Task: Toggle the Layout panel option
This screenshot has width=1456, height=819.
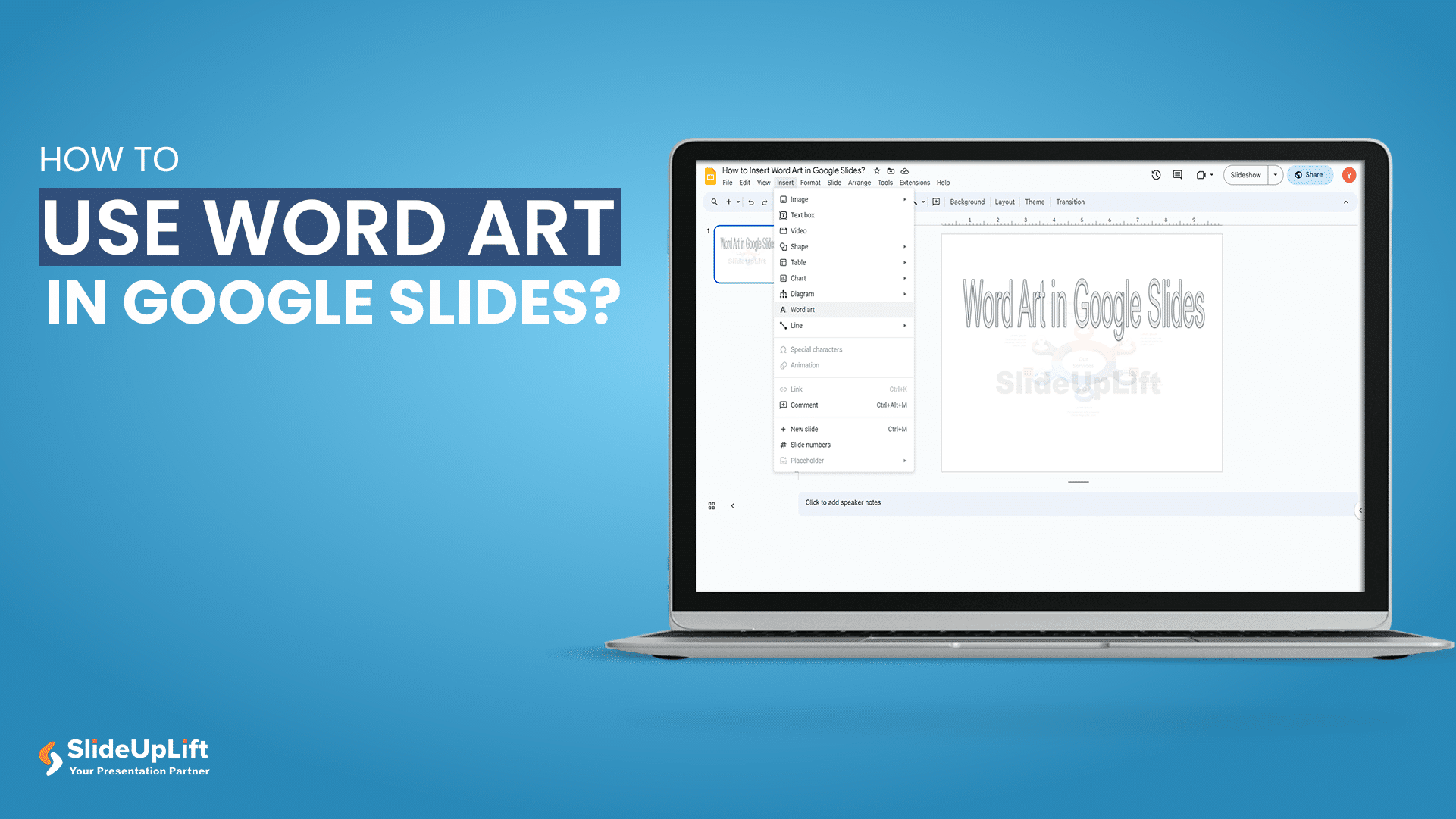Action: [1002, 202]
